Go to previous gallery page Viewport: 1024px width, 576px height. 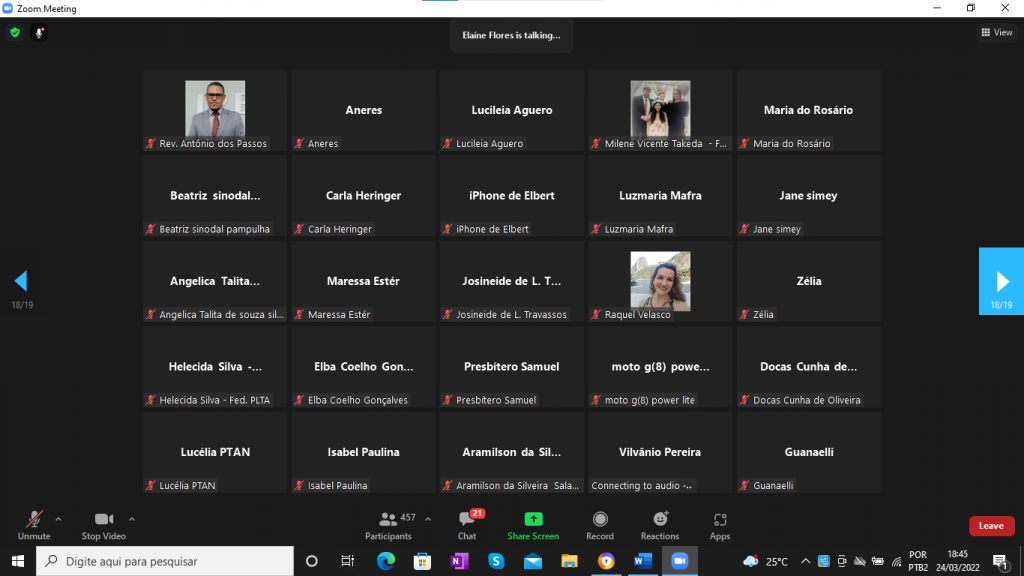pyautogui.click(x=21, y=281)
